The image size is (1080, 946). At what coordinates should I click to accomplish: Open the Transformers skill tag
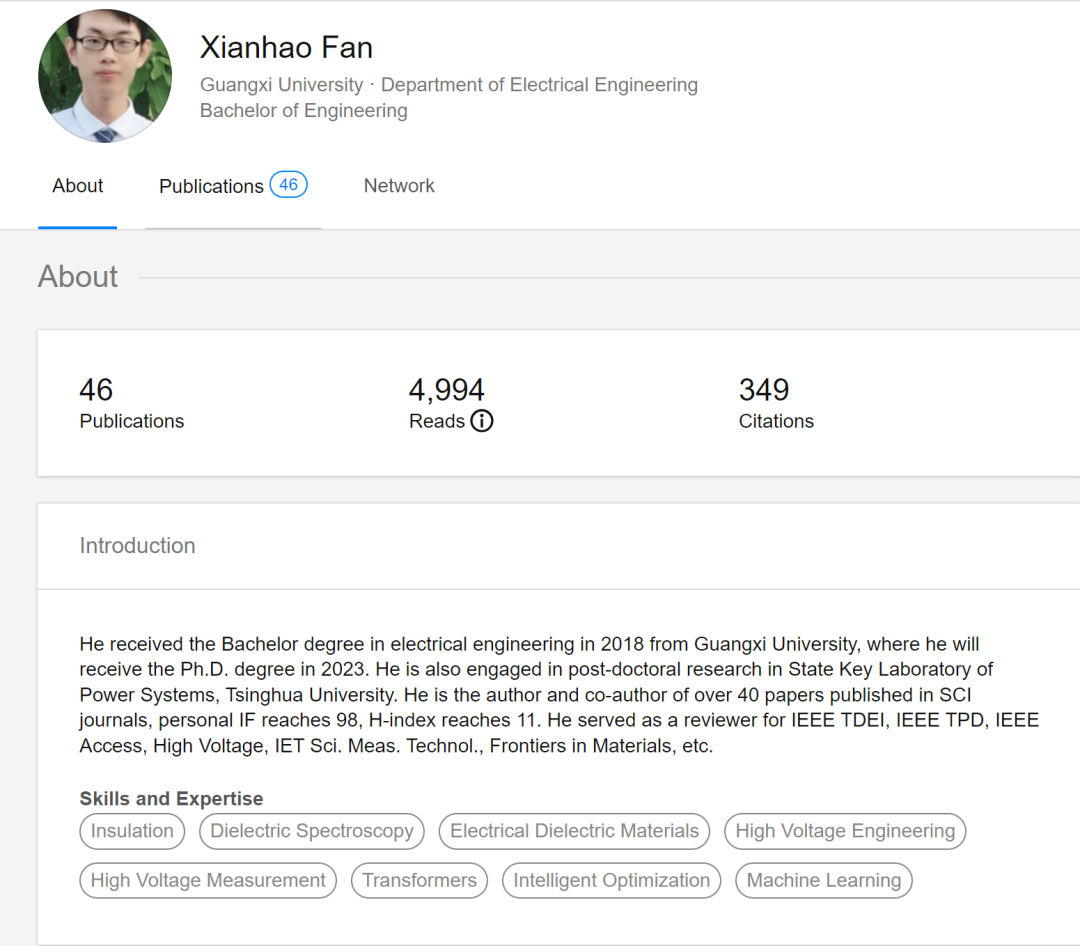pyautogui.click(x=419, y=881)
